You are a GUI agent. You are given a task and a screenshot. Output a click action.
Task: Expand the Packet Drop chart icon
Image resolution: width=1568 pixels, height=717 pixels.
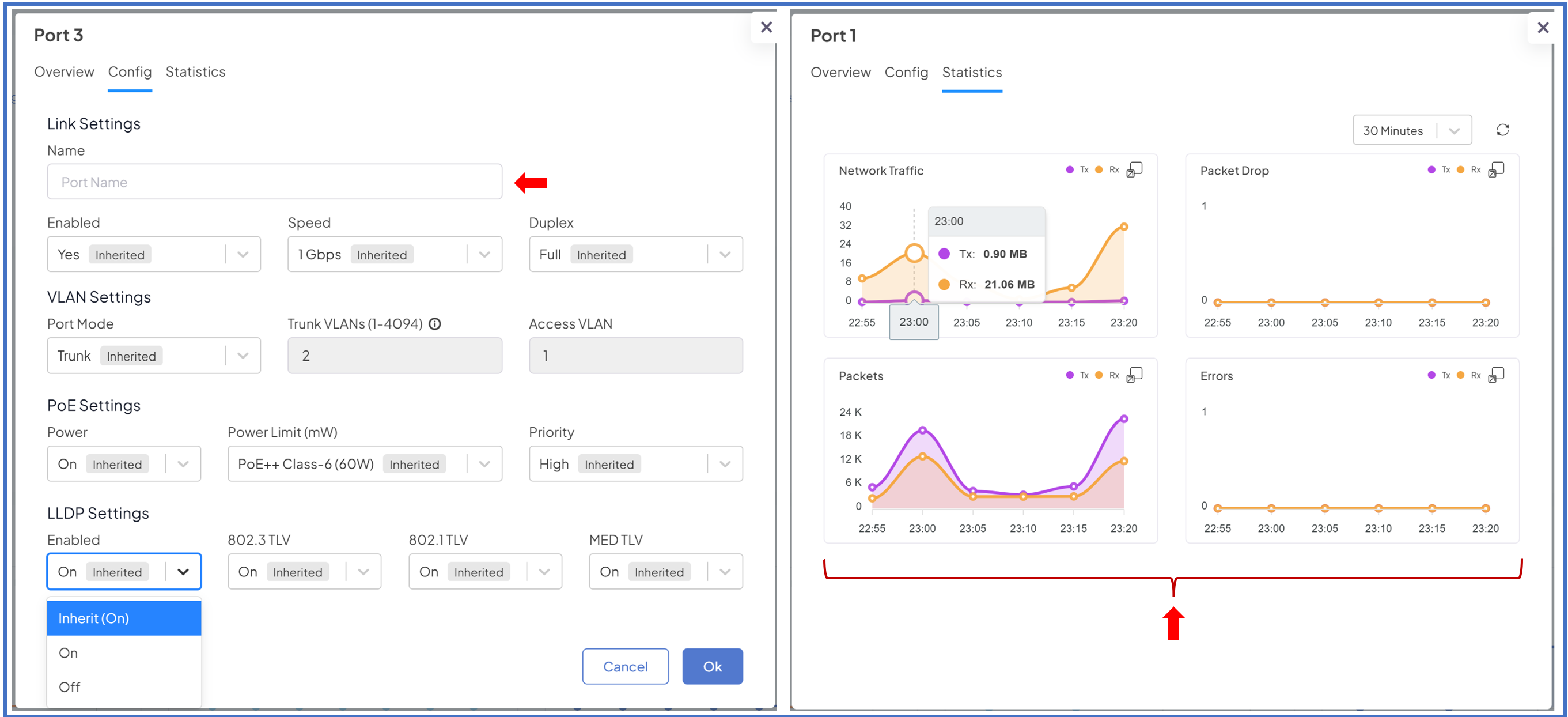[1495, 169]
